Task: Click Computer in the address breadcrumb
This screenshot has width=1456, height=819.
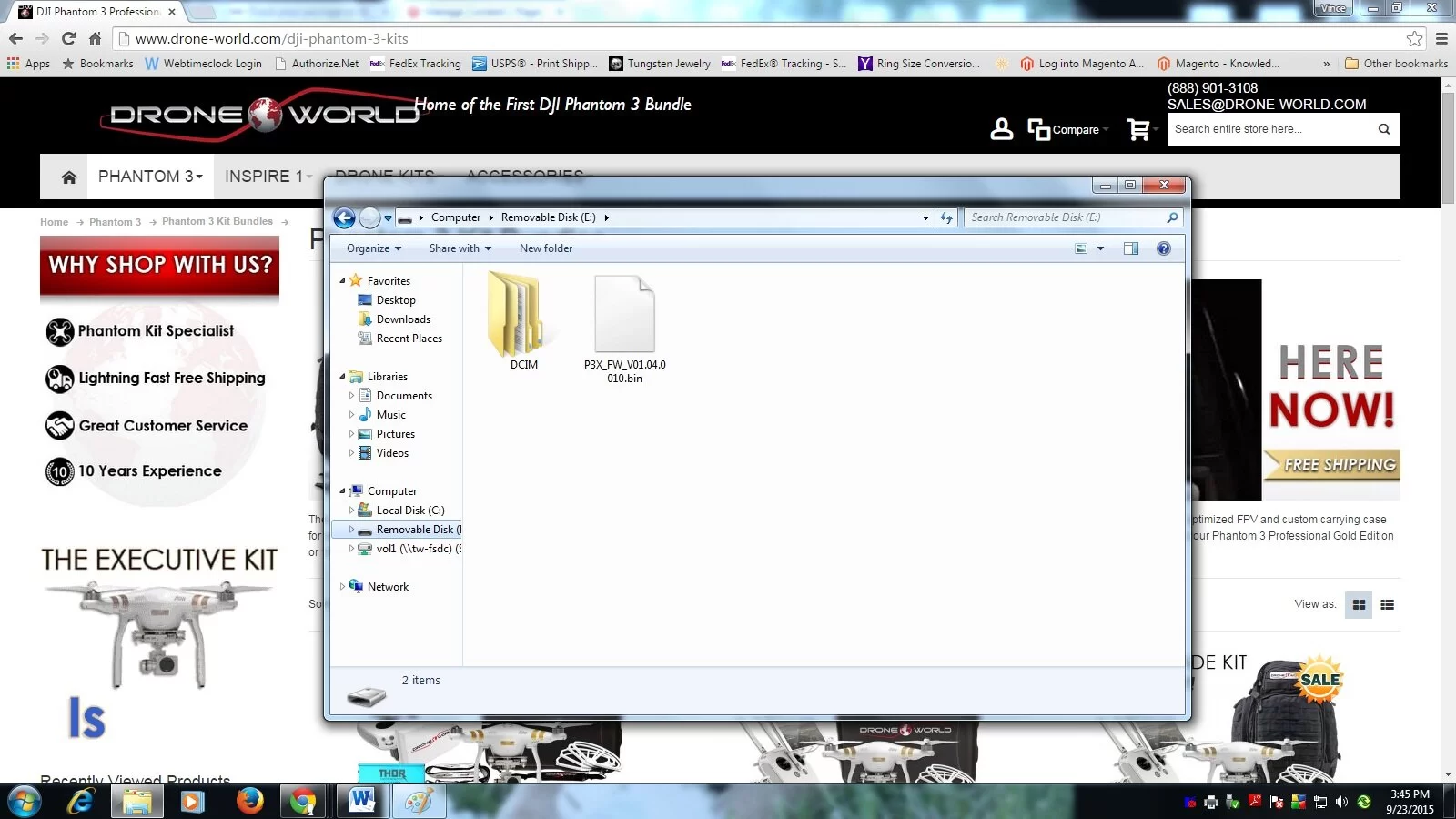Action: click(x=455, y=217)
